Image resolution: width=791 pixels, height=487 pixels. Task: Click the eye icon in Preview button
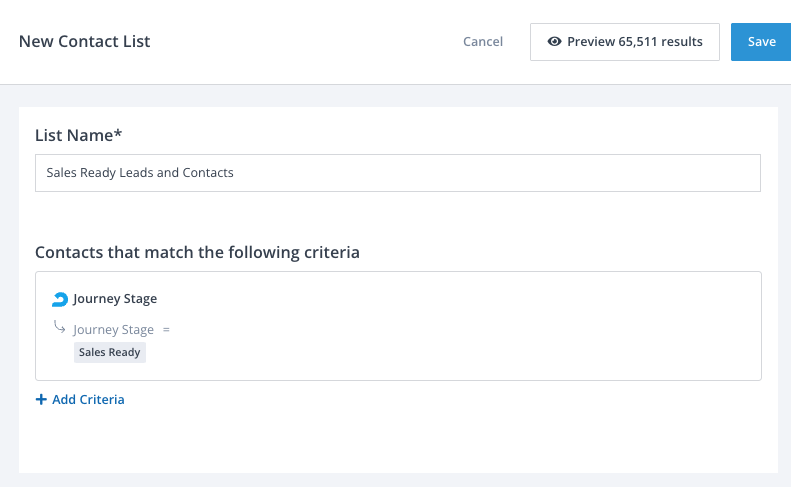point(554,42)
